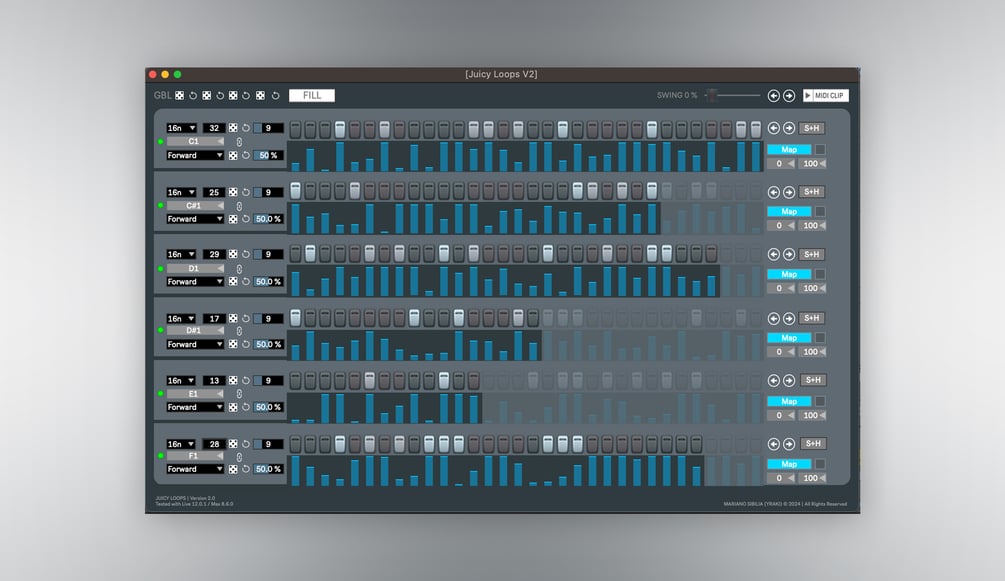
Task: Click the SWING slider handle
Action: pyautogui.click(x=711, y=95)
